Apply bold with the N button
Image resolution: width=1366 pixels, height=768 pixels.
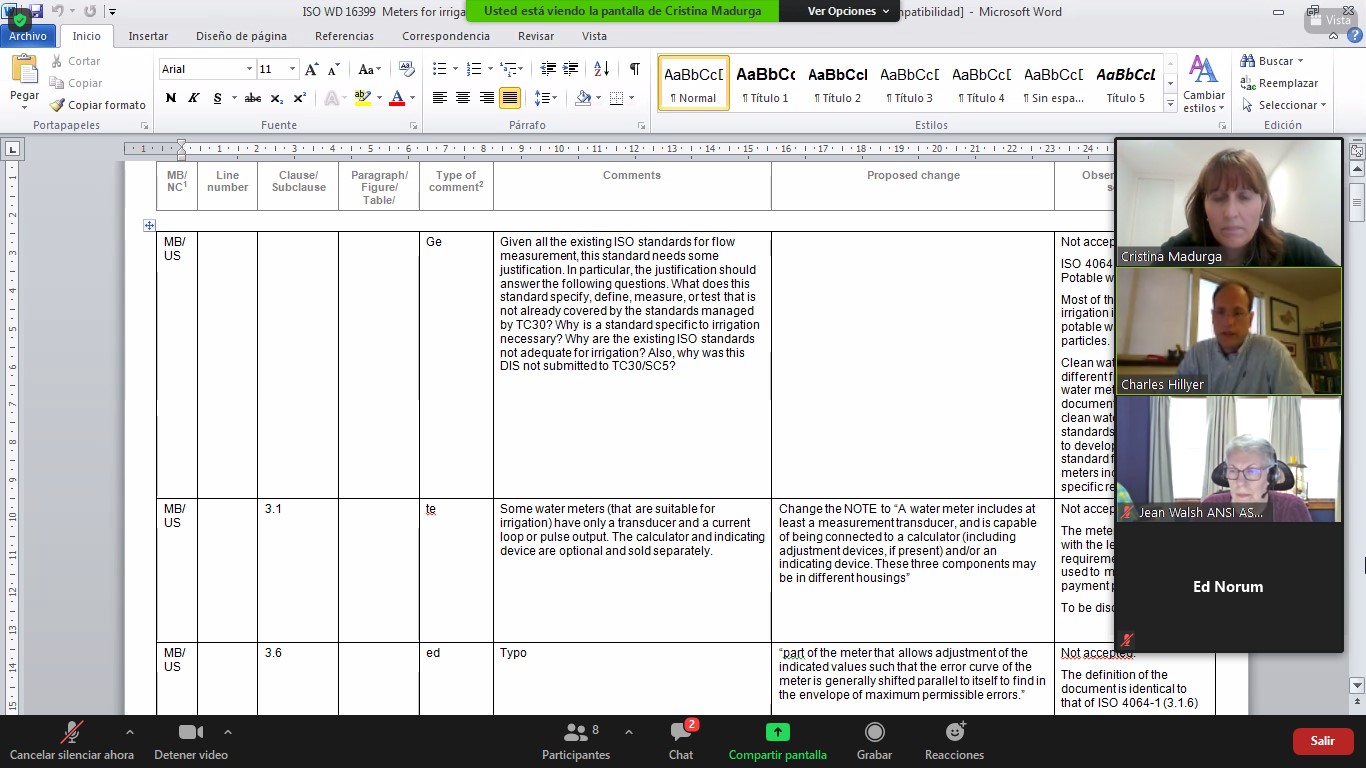point(171,98)
